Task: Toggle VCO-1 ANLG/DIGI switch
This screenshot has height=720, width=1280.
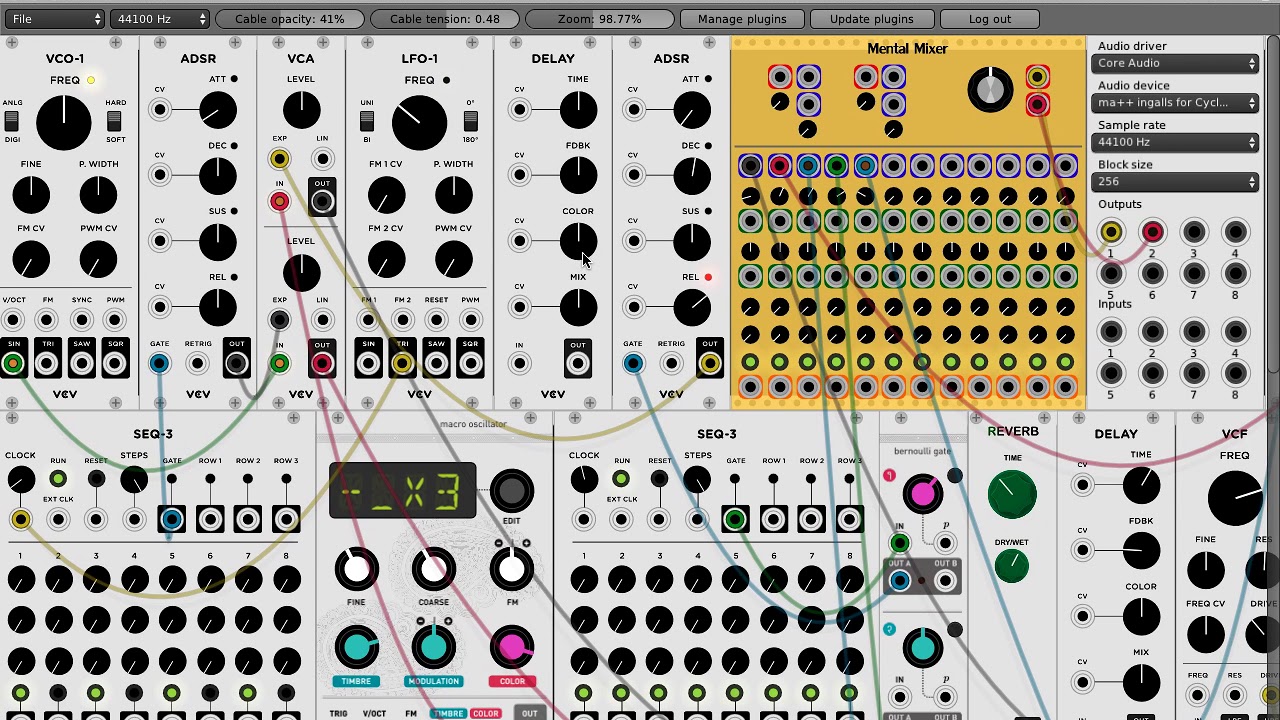Action: (x=12, y=121)
